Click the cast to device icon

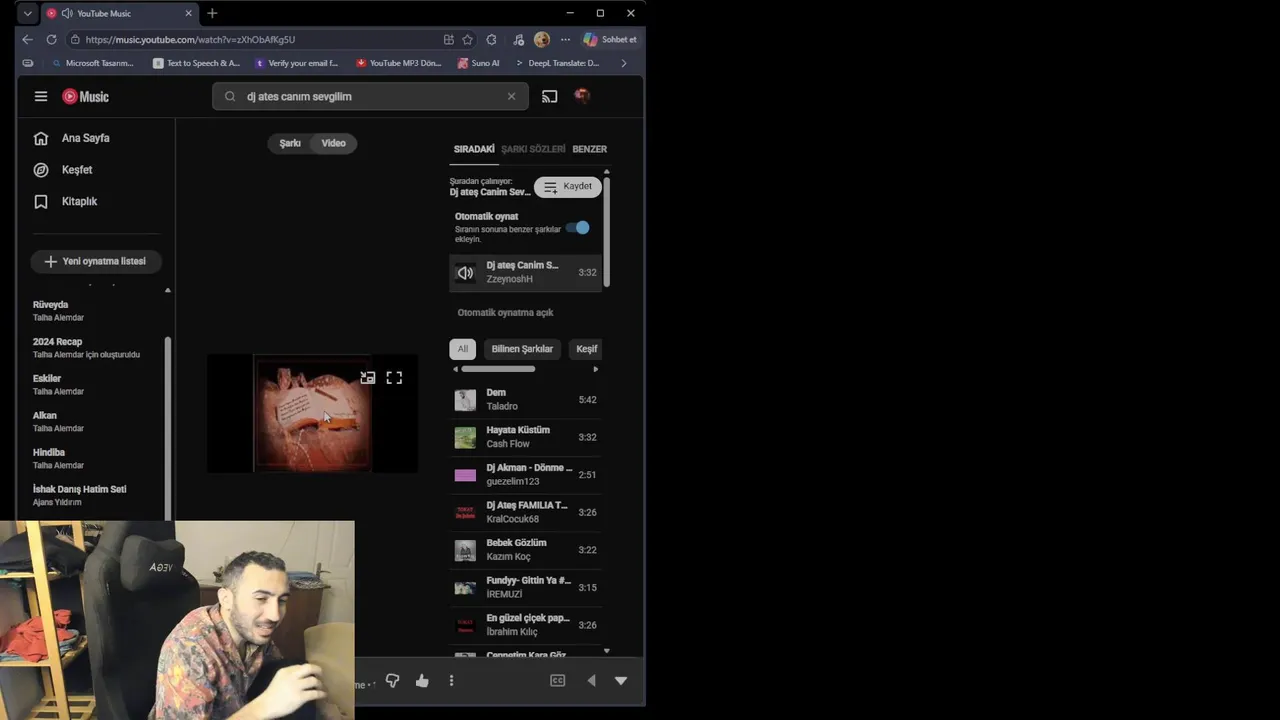549,96
